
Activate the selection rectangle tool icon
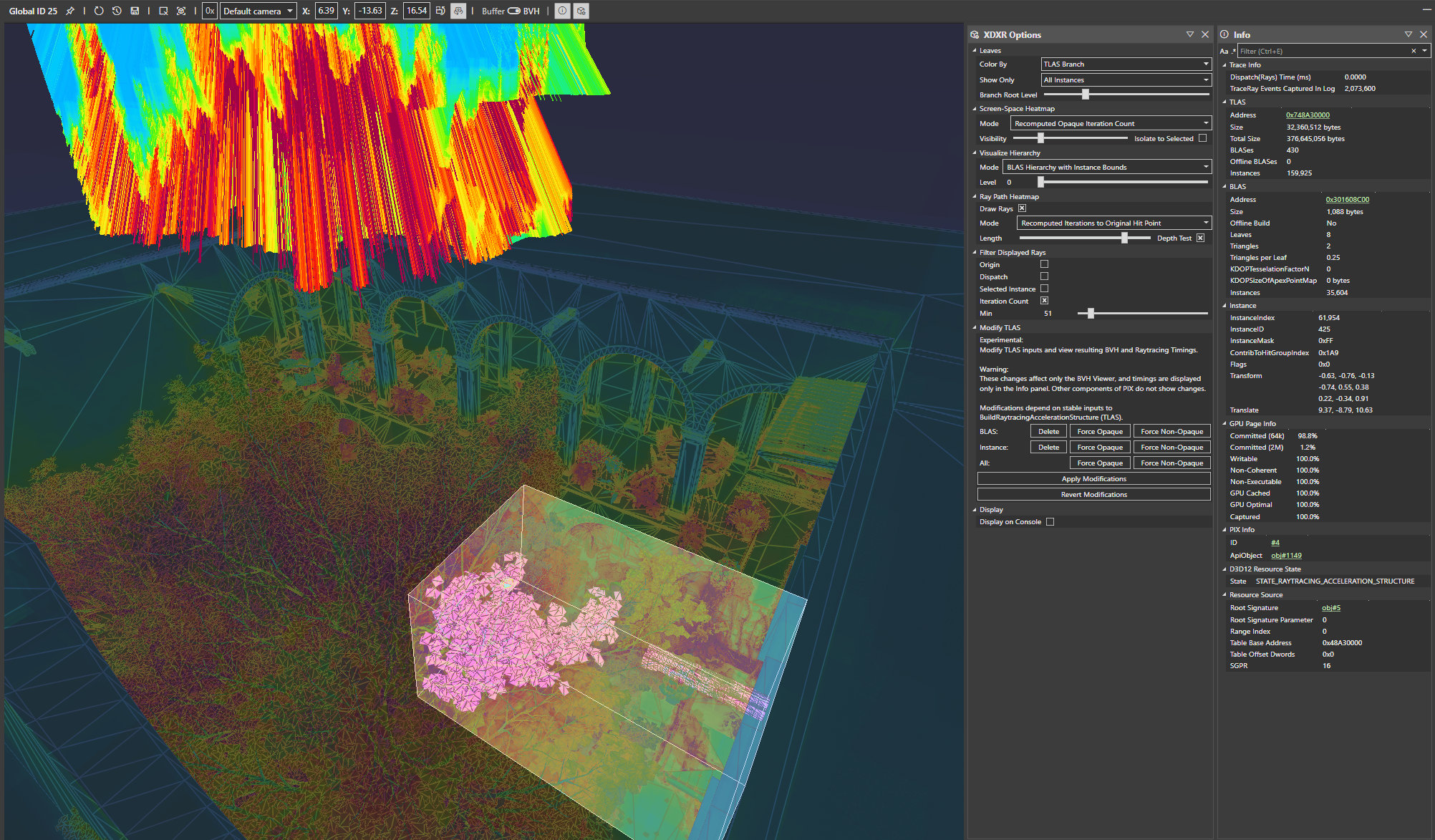point(163,11)
